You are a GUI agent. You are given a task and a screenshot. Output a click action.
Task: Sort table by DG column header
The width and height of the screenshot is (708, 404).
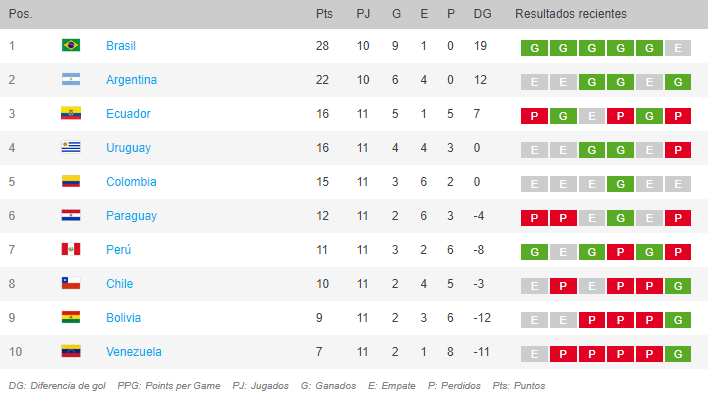(482, 14)
